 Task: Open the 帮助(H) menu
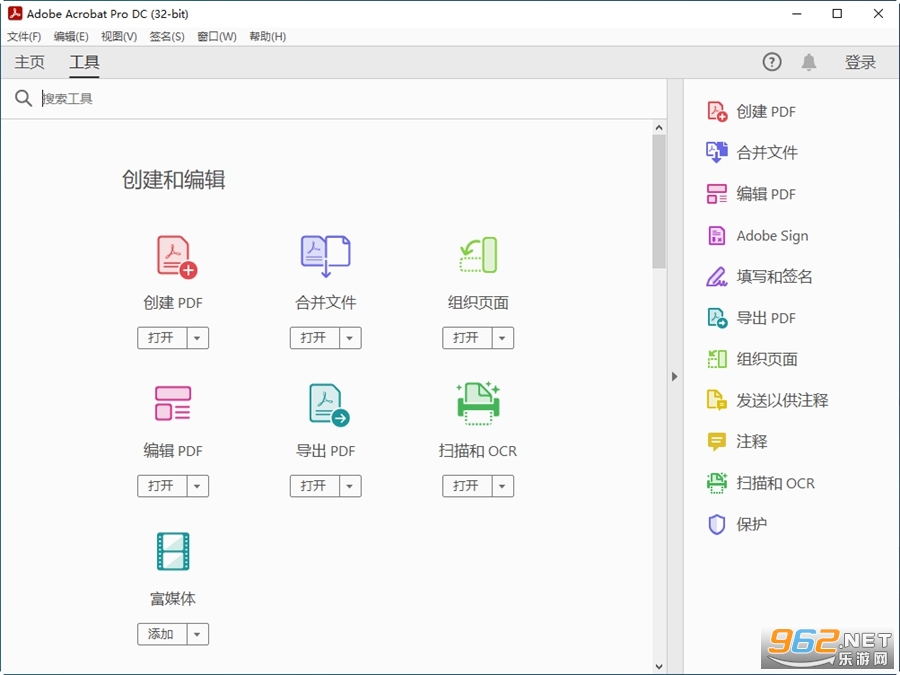tap(267, 37)
